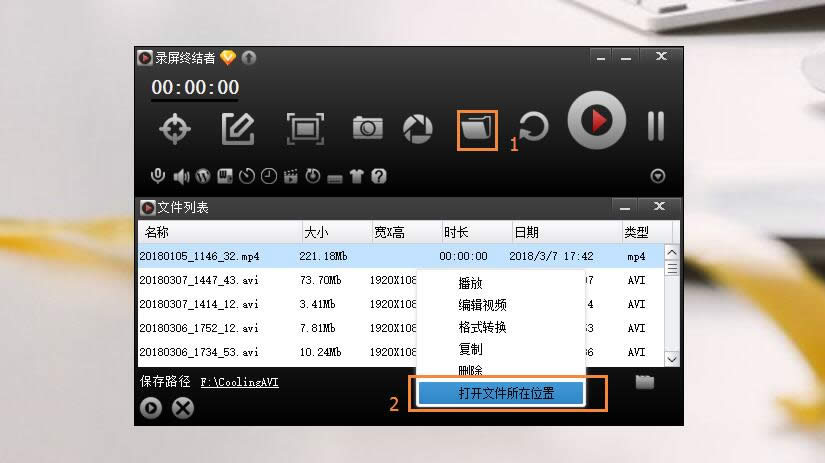Click the power-style round icon in small toolbar
Screen dimensions: 825x463
[x=313, y=176]
